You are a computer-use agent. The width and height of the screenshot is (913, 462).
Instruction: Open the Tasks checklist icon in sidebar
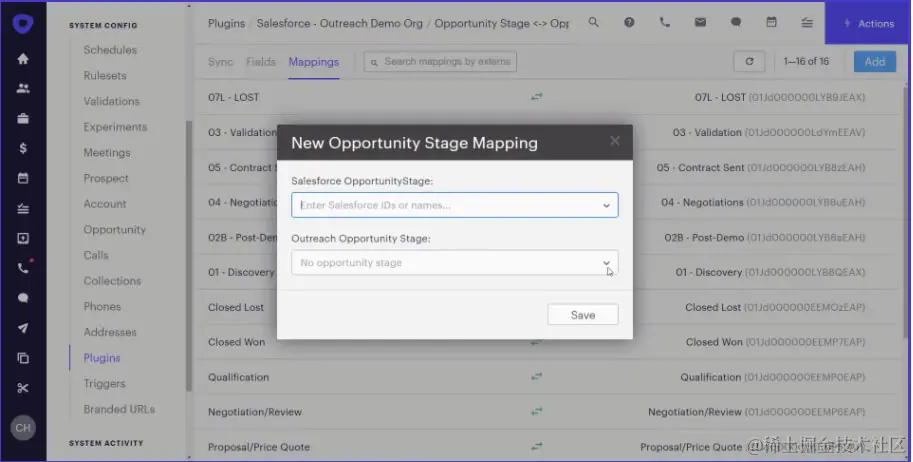click(x=23, y=208)
